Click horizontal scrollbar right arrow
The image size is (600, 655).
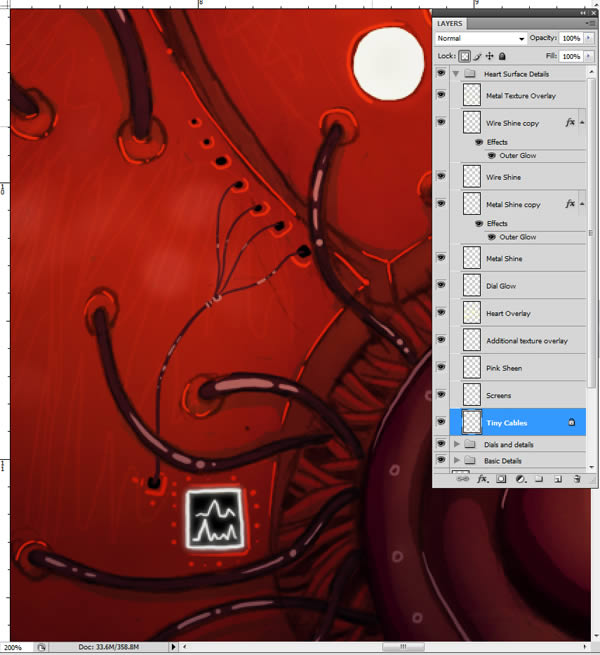(x=585, y=647)
